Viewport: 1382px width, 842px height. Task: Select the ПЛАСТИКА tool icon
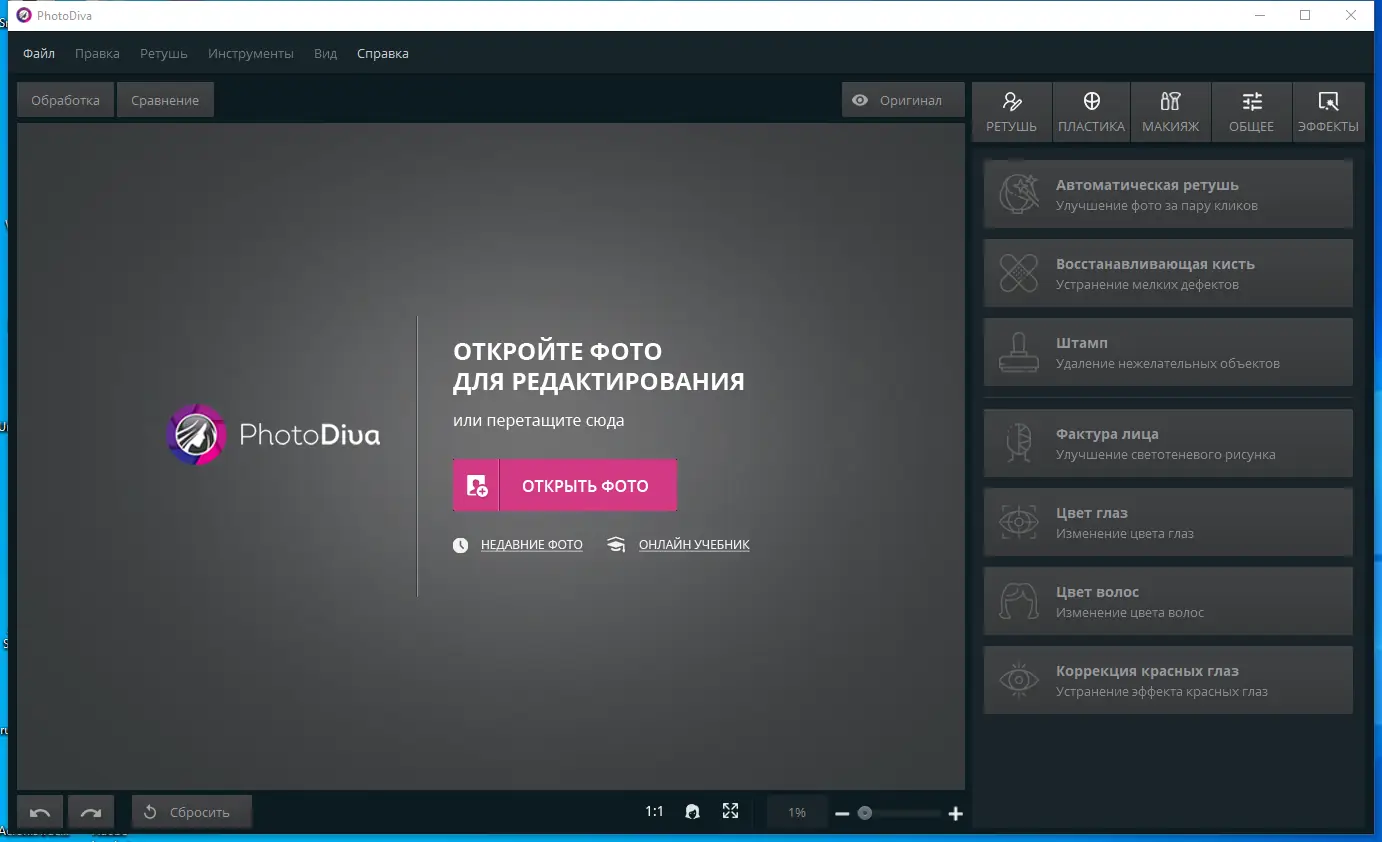click(x=1091, y=110)
